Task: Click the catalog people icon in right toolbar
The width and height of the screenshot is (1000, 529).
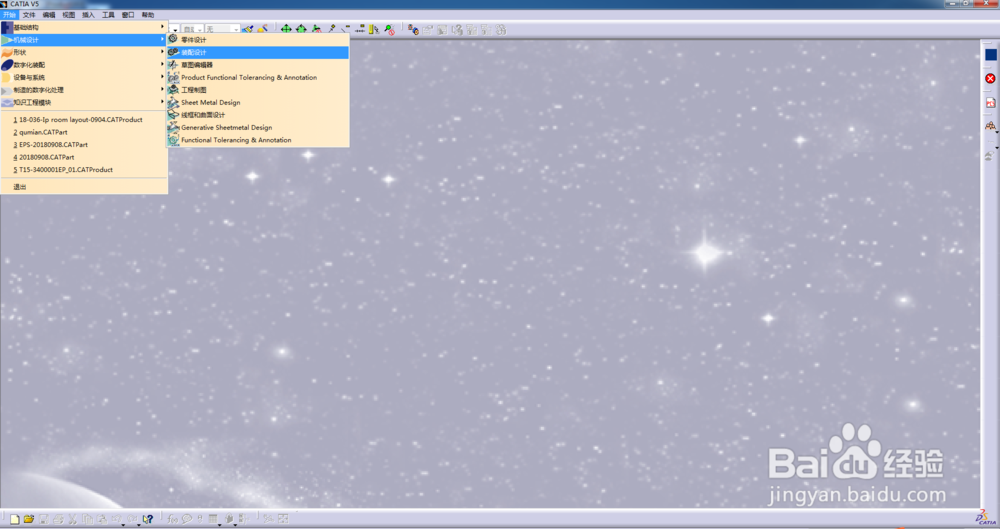Action: tap(990, 126)
